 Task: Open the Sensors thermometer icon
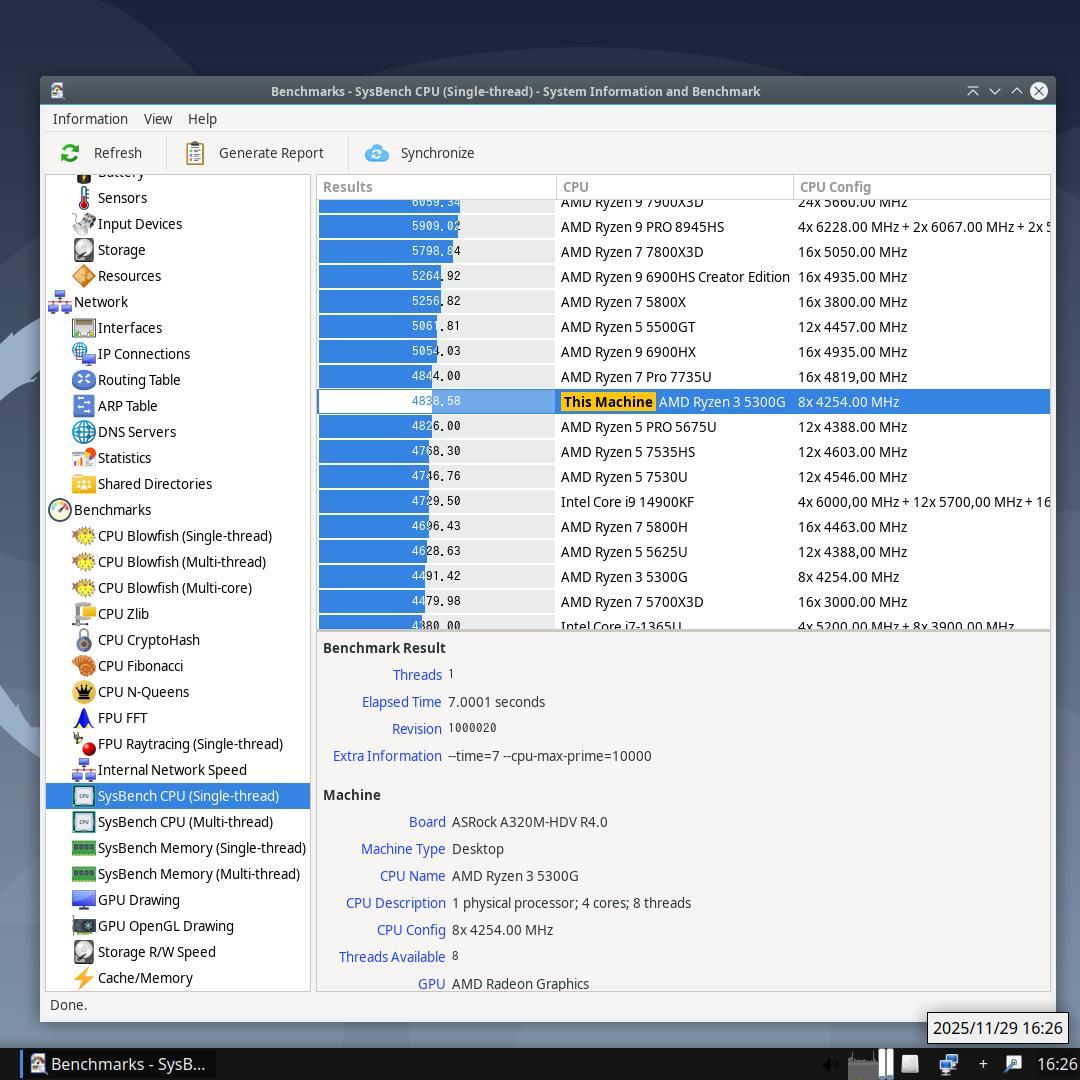pos(84,198)
